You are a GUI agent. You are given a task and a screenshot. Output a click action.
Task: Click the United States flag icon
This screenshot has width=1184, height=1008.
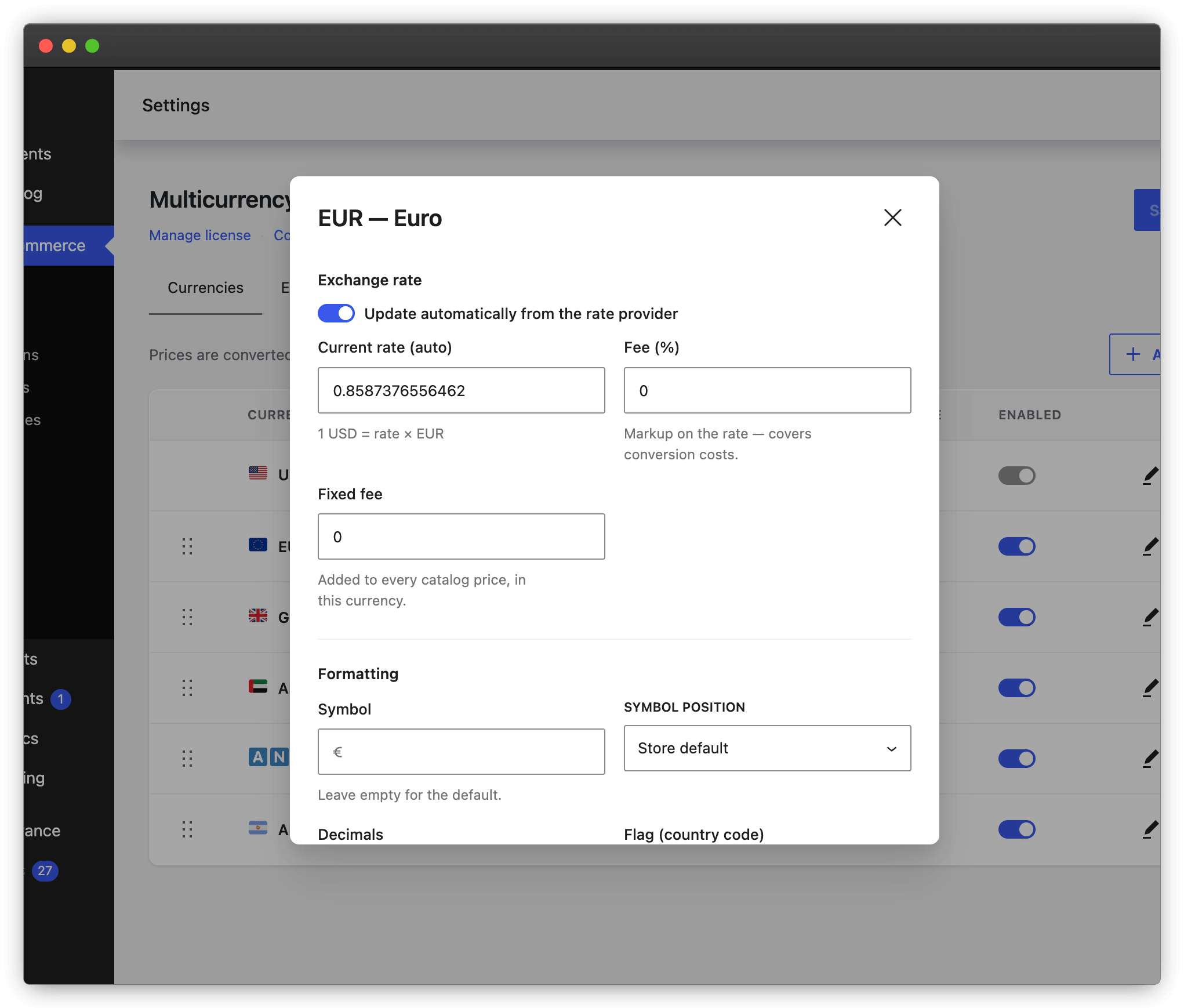pyautogui.click(x=258, y=473)
